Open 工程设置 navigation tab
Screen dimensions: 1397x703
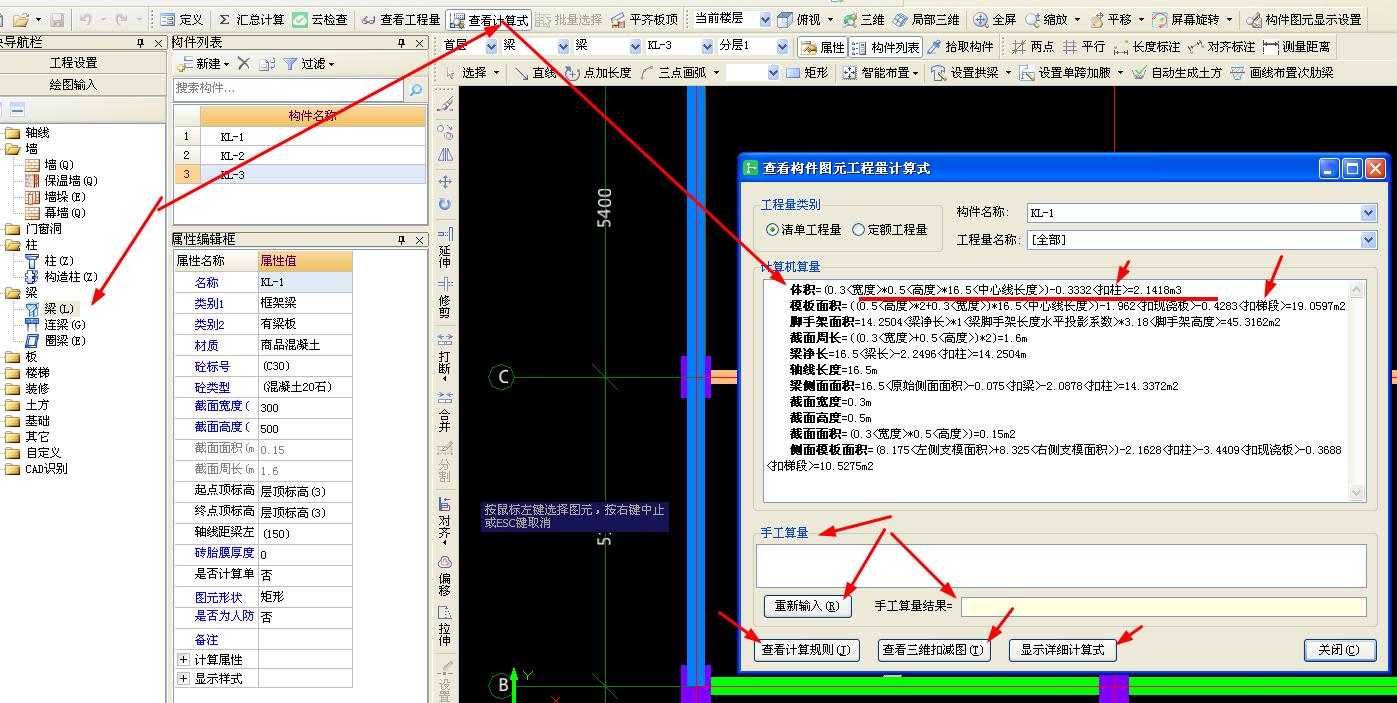point(75,63)
